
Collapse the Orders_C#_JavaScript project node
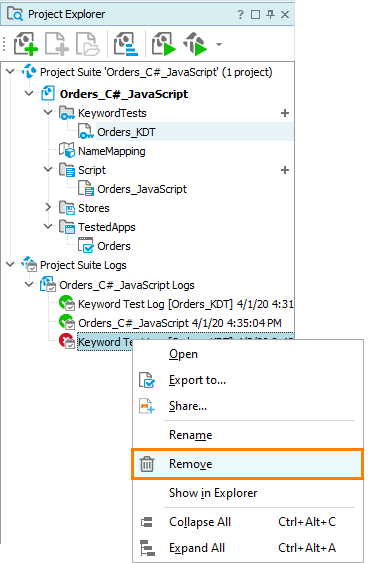tap(29, 93)
